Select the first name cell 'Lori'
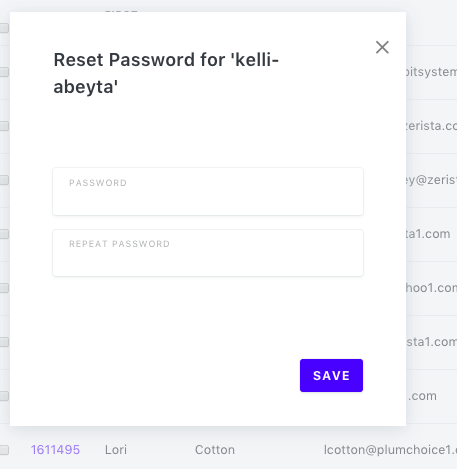This screenshot has width=457, height=469. (x=116, y=450)
